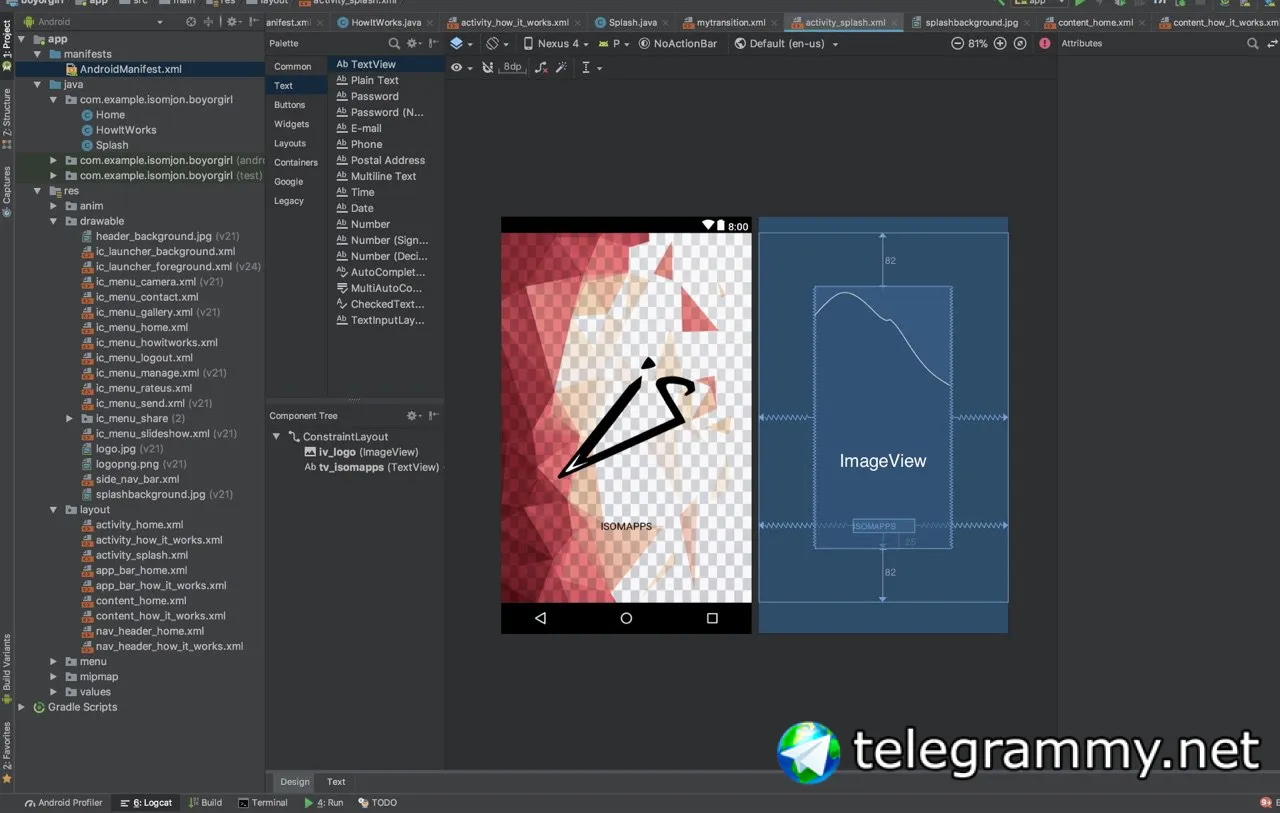1280x813 pixels.
Task: Click the red warnings indicator icon
Action: tap(1045, 44)
